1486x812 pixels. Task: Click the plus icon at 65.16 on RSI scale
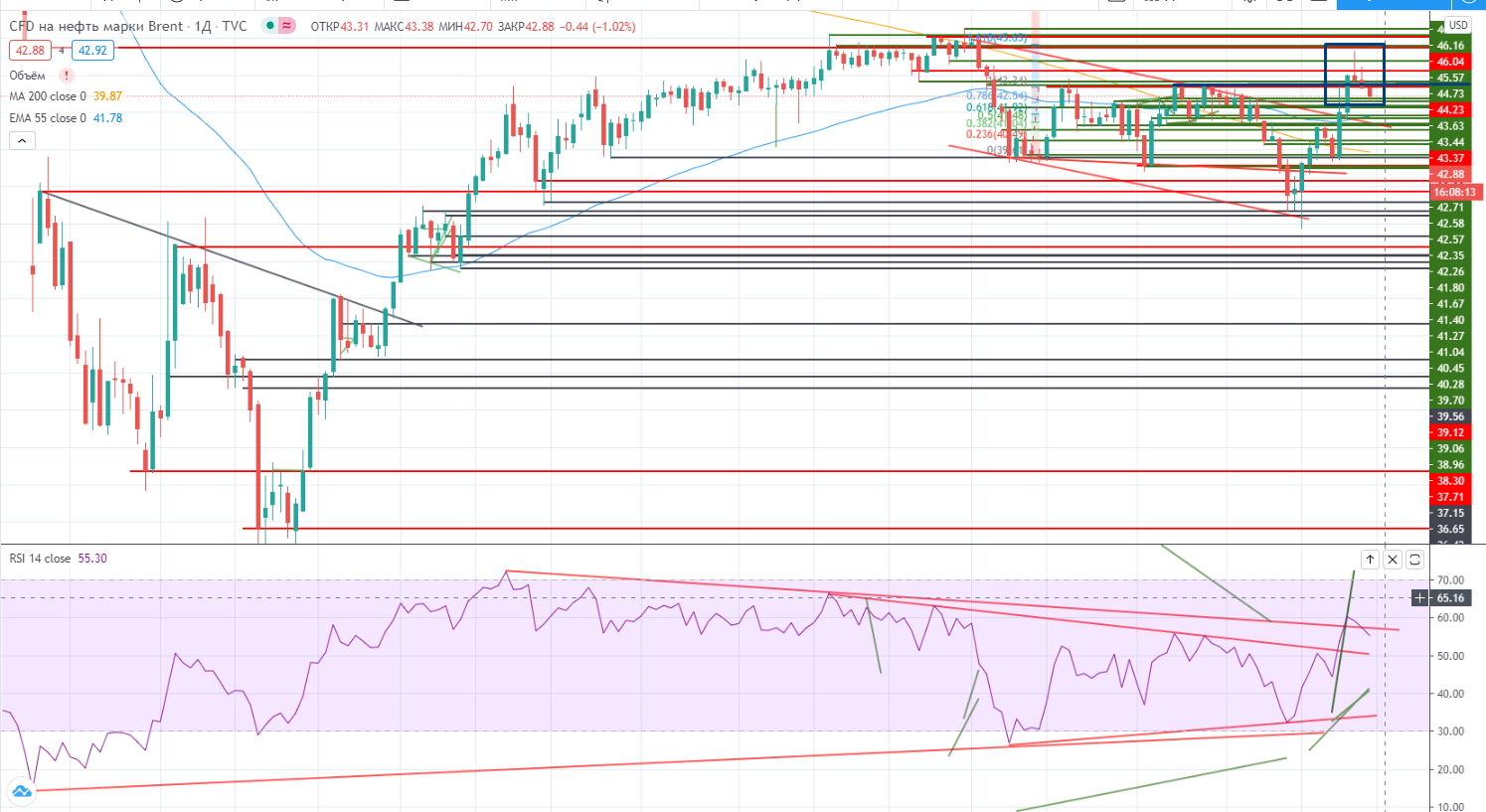point(1420,597)
